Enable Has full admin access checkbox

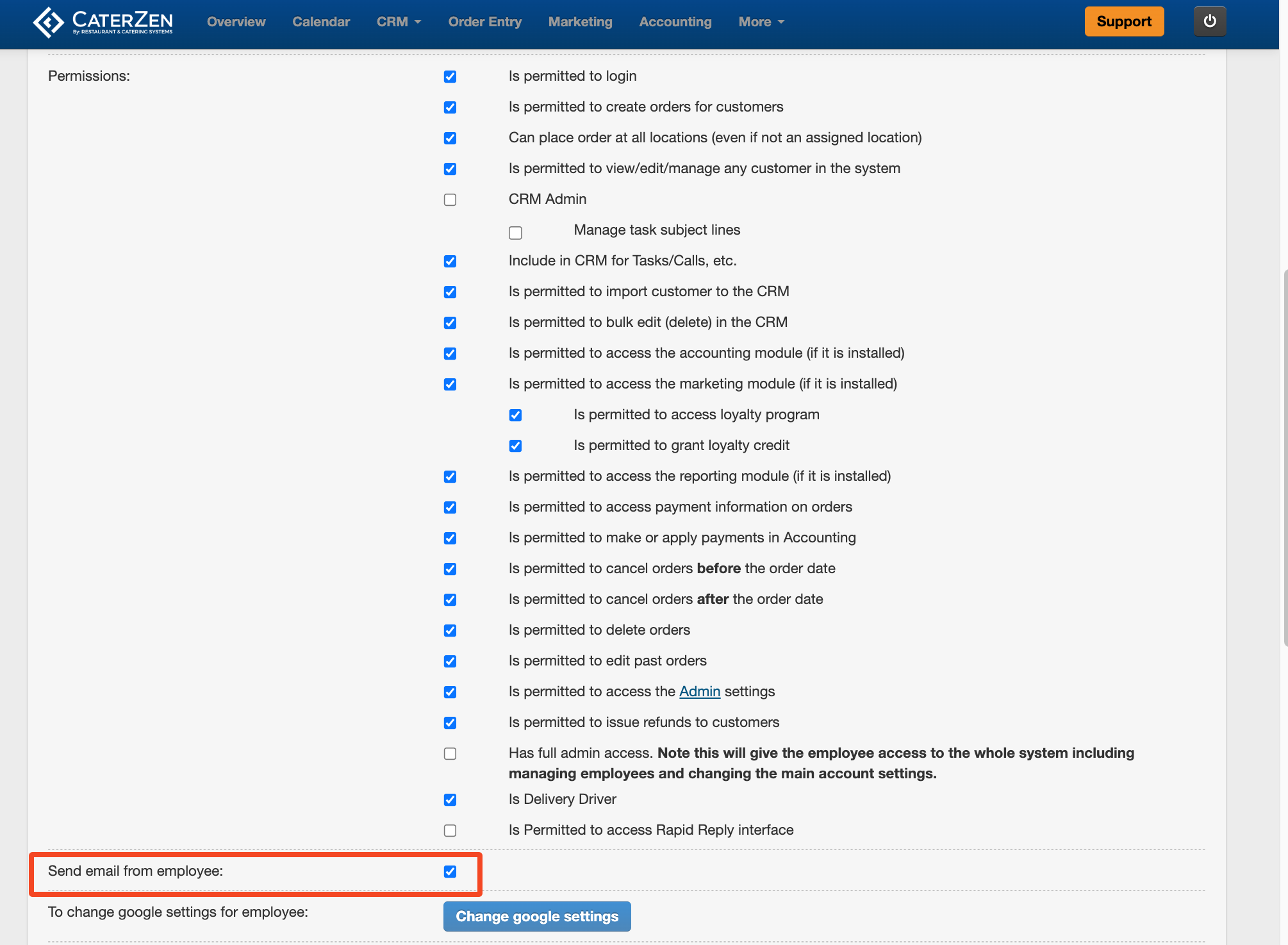click(450, 753)
